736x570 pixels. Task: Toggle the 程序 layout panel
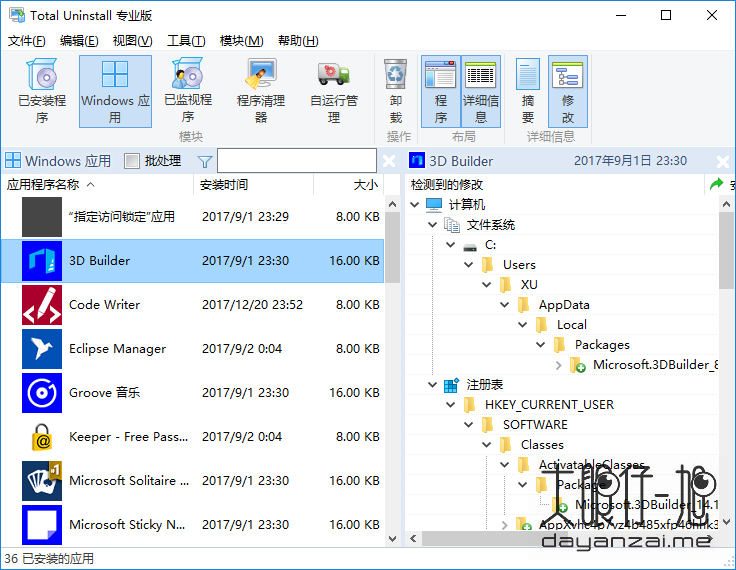tap(440, 91)
